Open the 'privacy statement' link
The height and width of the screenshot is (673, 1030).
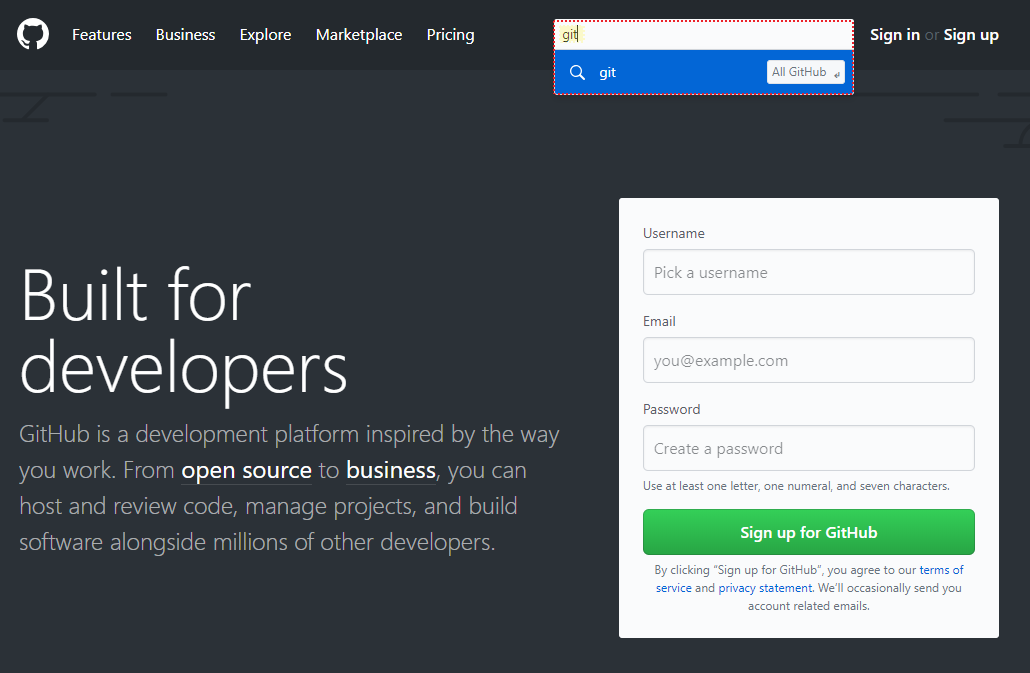tap(765, 588)
